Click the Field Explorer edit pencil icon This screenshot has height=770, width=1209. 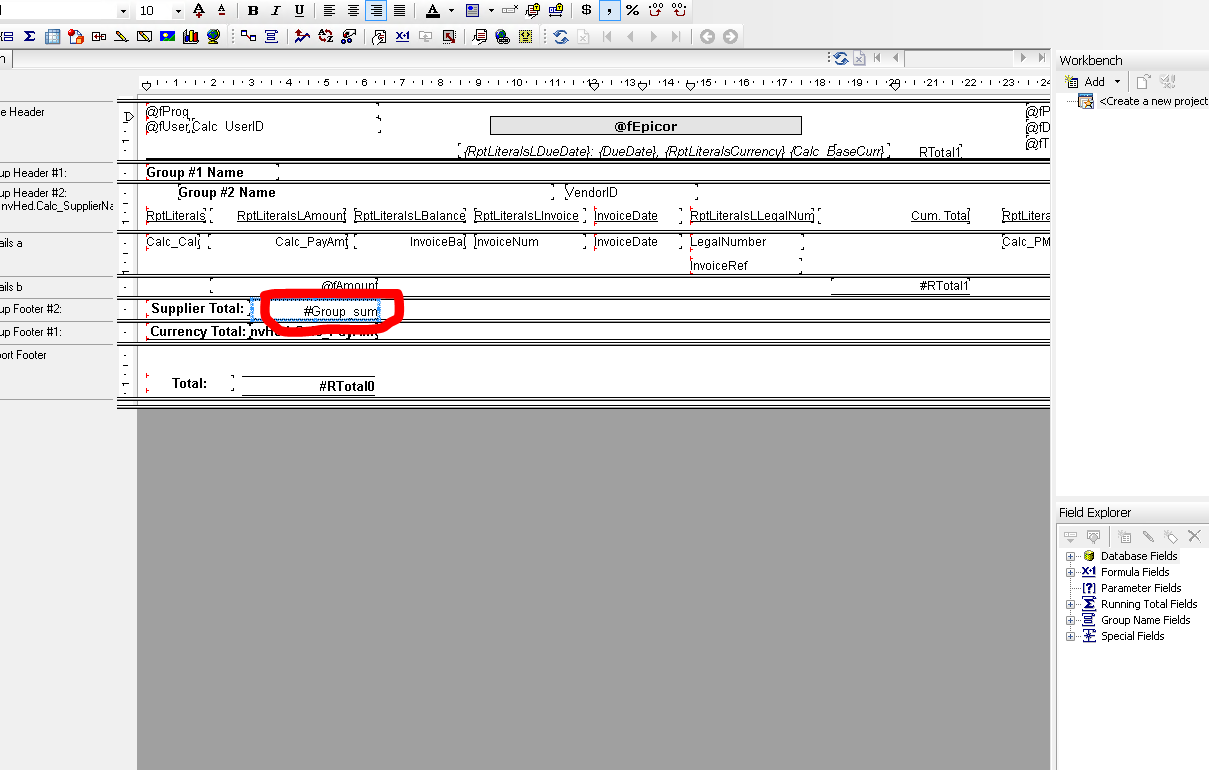[x=1148, y=537]
